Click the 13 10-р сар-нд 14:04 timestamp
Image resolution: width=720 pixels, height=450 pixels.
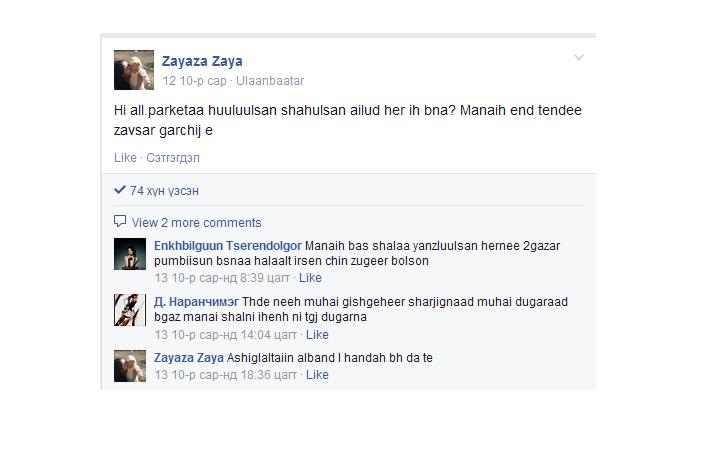tap(225, 335)
